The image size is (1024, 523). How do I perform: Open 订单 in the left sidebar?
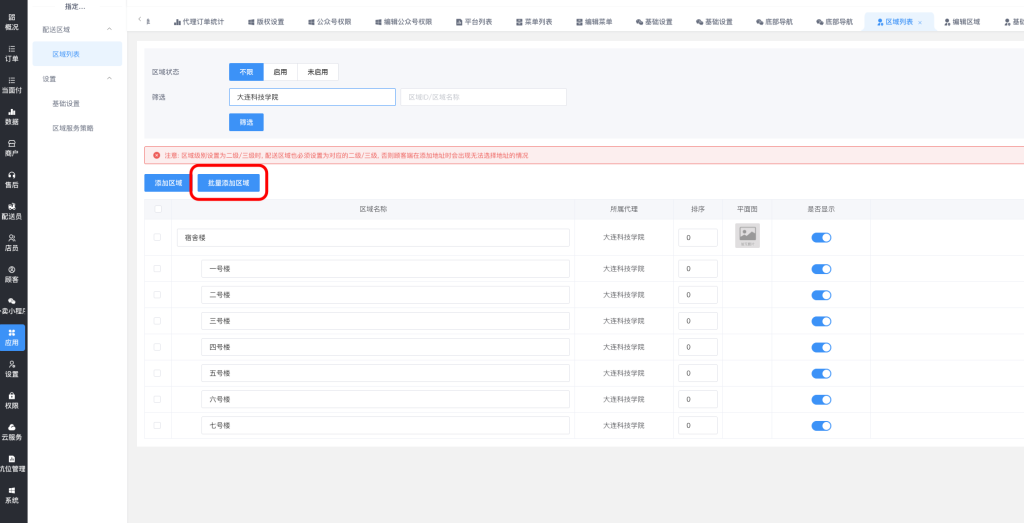(12, 54)
